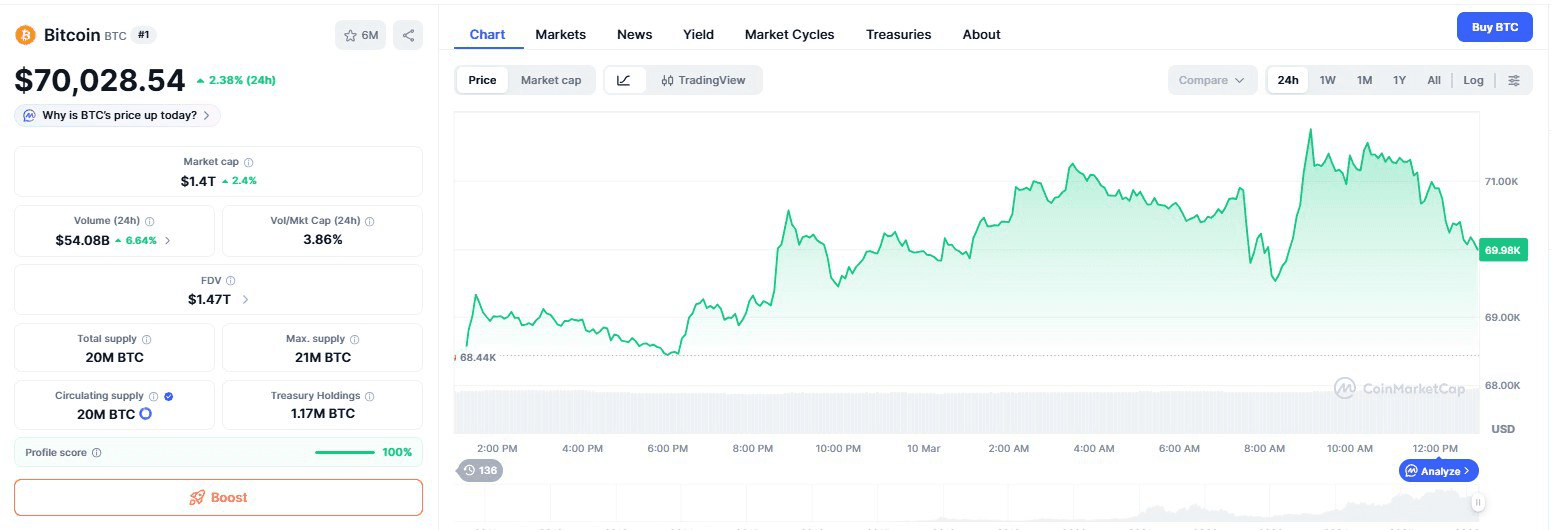Open the Compare dropdown
This screenshot has height=530, width=1551.
(1212, 80)
